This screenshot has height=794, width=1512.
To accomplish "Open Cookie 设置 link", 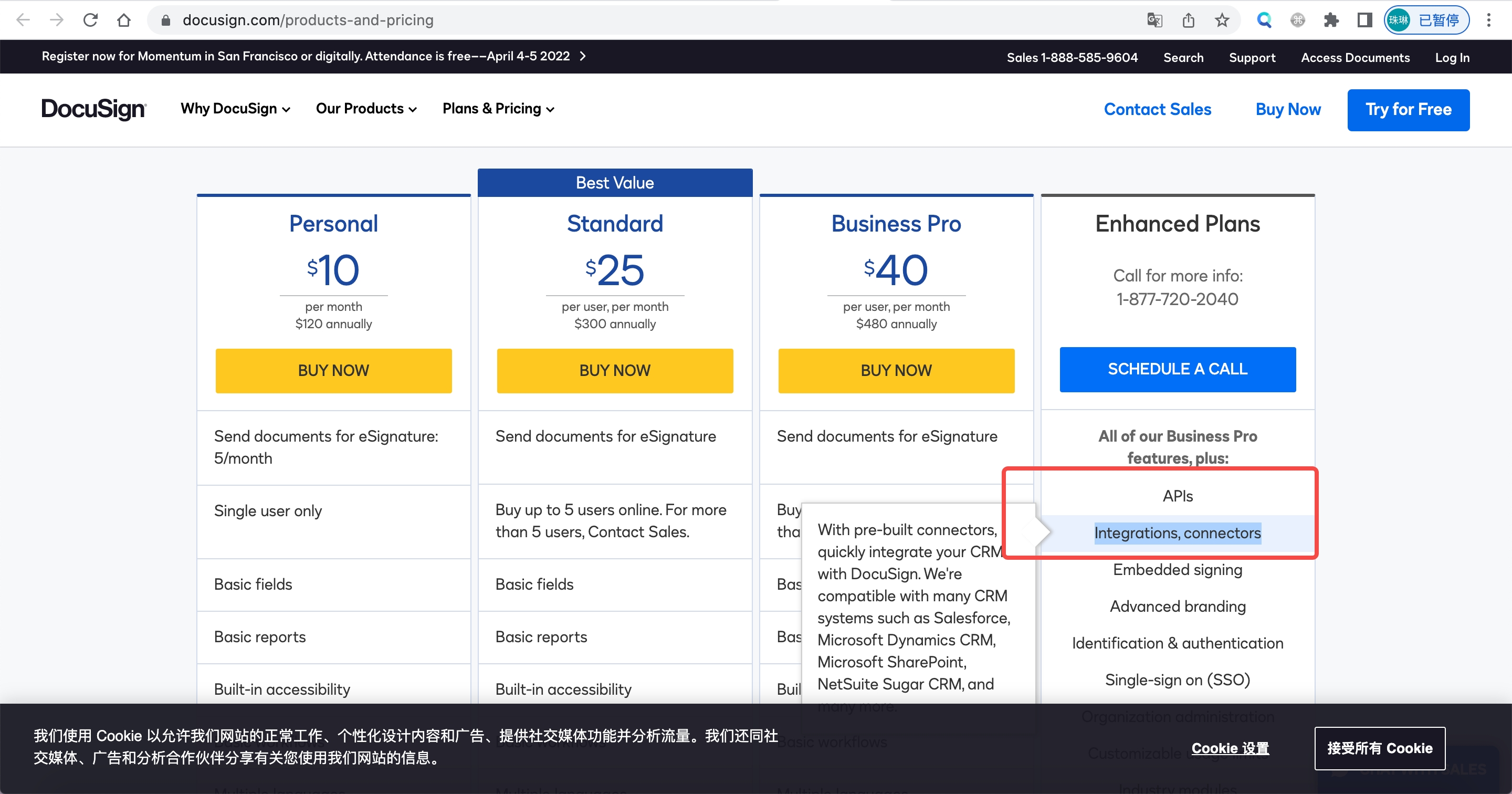I will (1230, 748).
